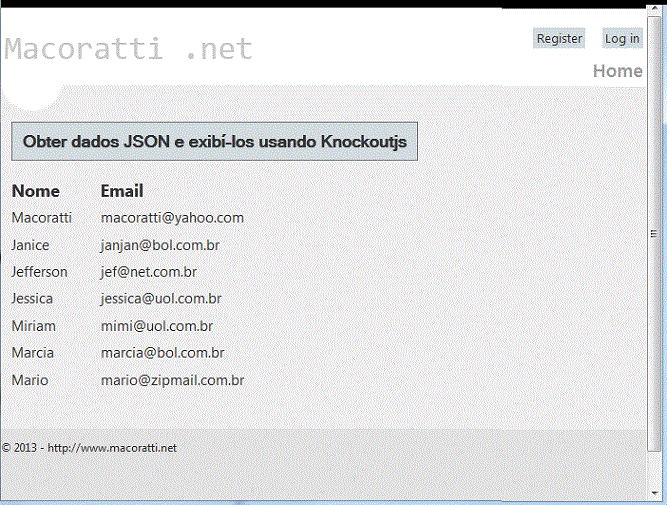This screenshot has height=505, width=667.
Task: Select the Jefferson row name
Action: pos(39,272)
